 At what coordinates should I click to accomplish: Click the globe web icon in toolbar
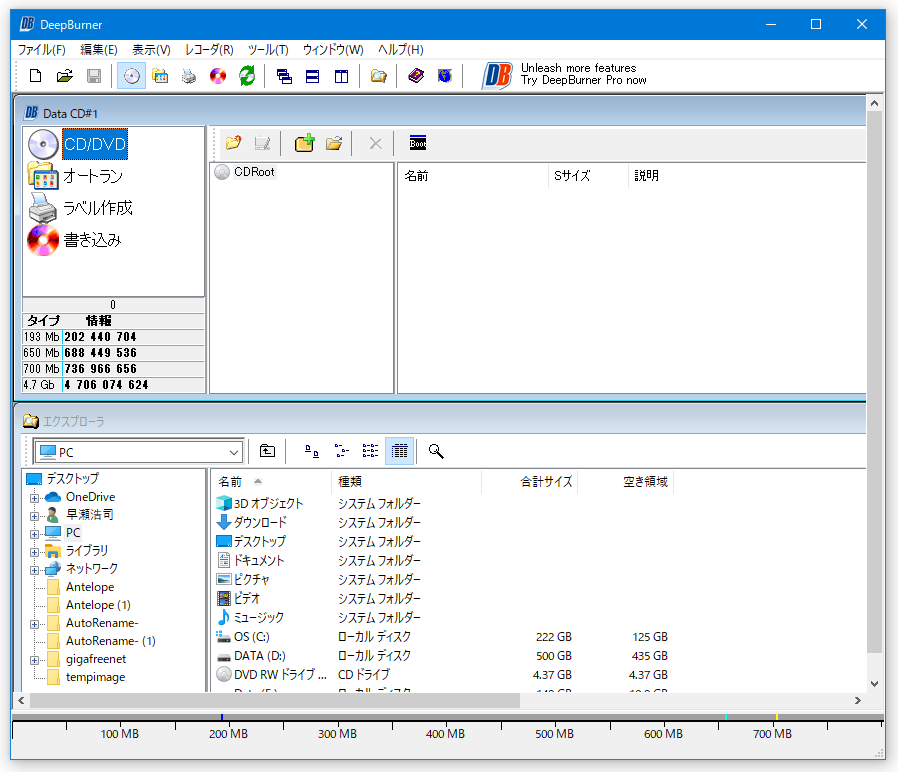[x=445, y=76]
